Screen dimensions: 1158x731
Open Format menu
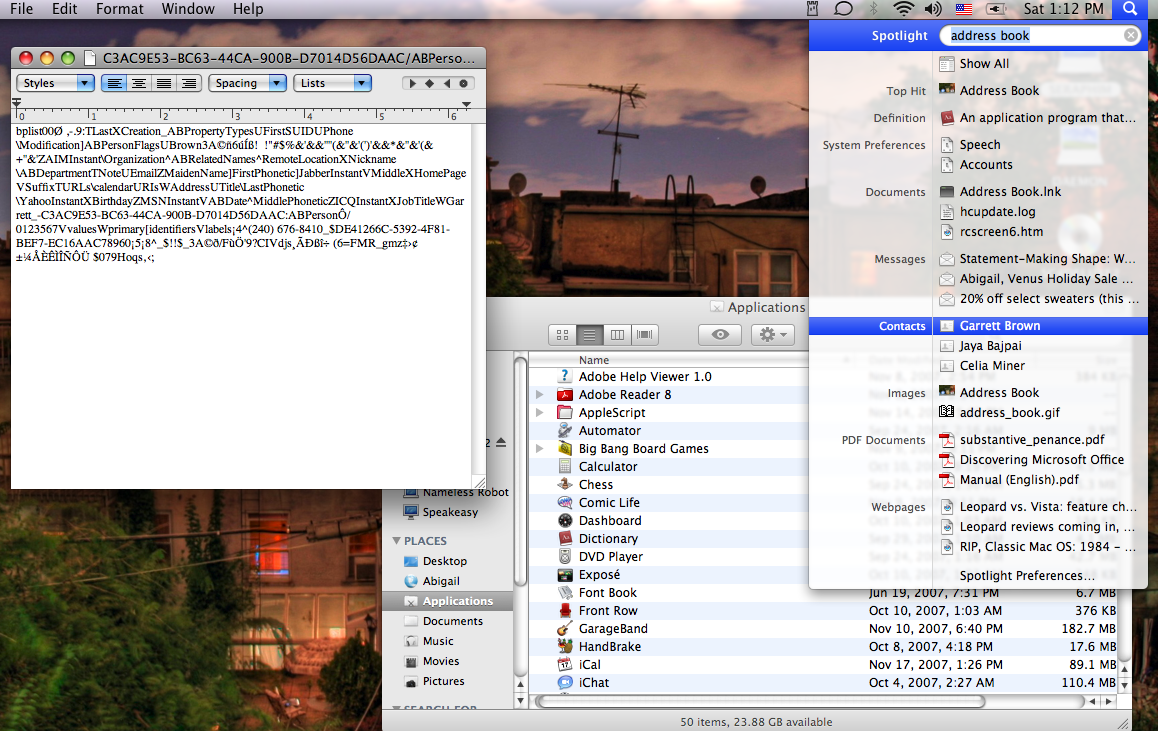click(x=120, y=9)
